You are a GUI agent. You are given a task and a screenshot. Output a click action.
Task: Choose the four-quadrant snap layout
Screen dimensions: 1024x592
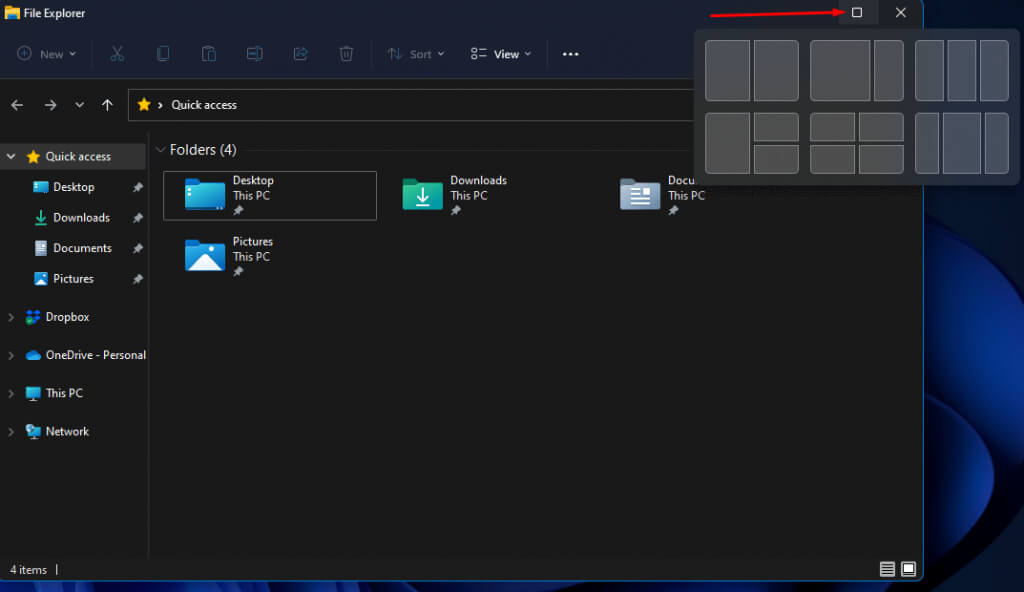[x=856, y=143]
